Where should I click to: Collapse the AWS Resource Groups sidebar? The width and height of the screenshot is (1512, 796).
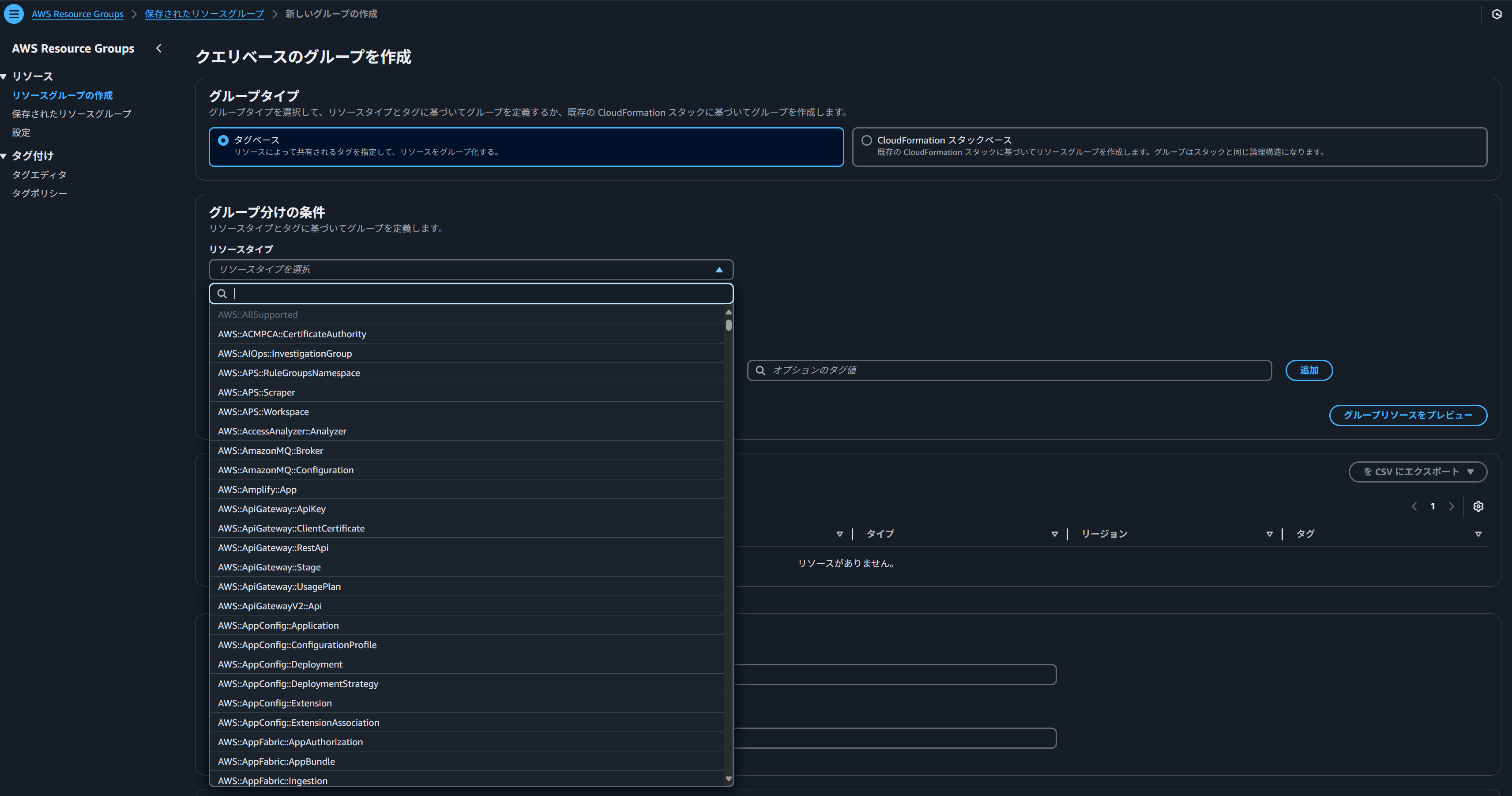pyautogui.click(x=158, y=48)
